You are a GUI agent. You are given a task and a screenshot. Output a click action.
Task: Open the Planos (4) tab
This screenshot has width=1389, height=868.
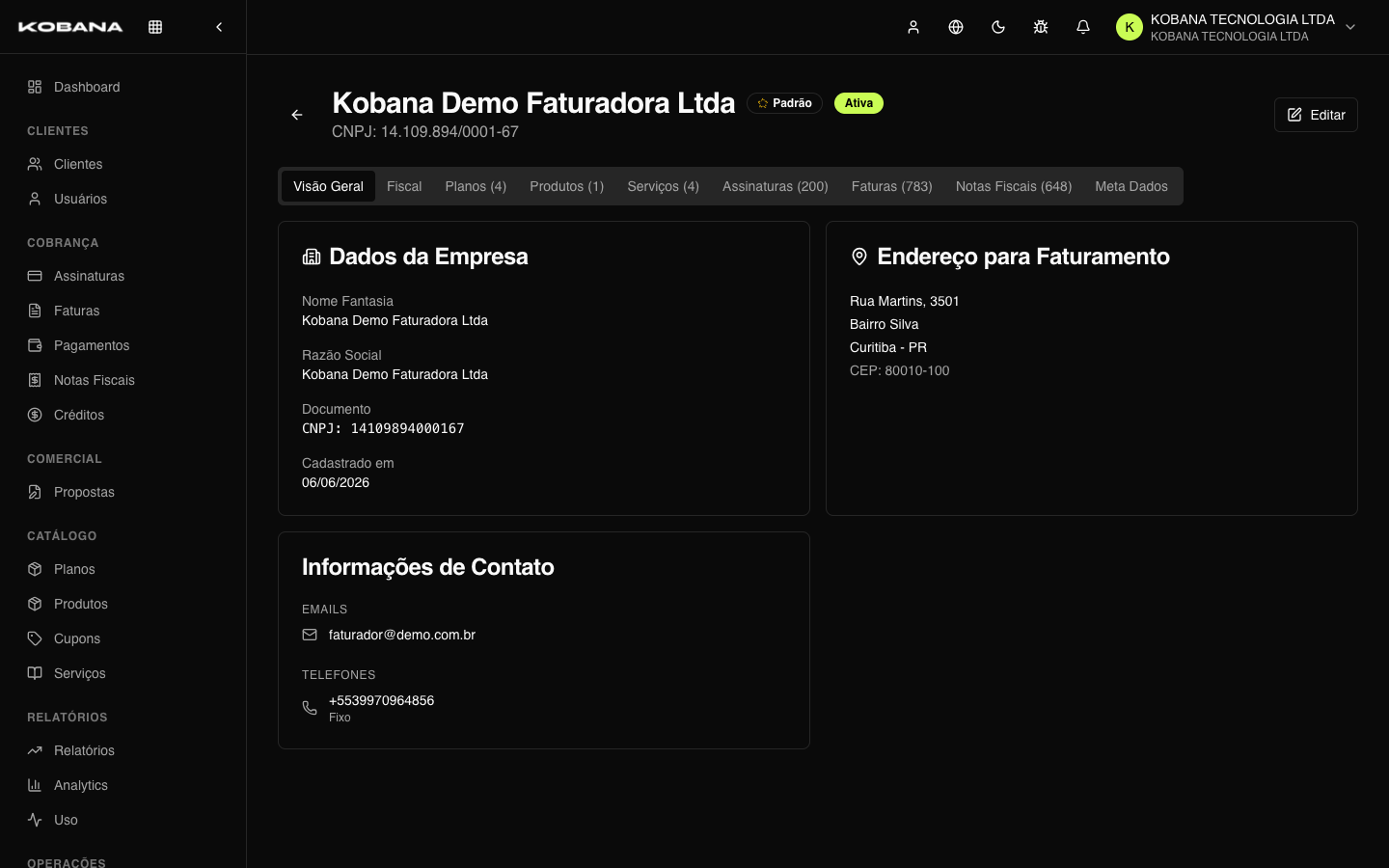(x=476, y=186)
